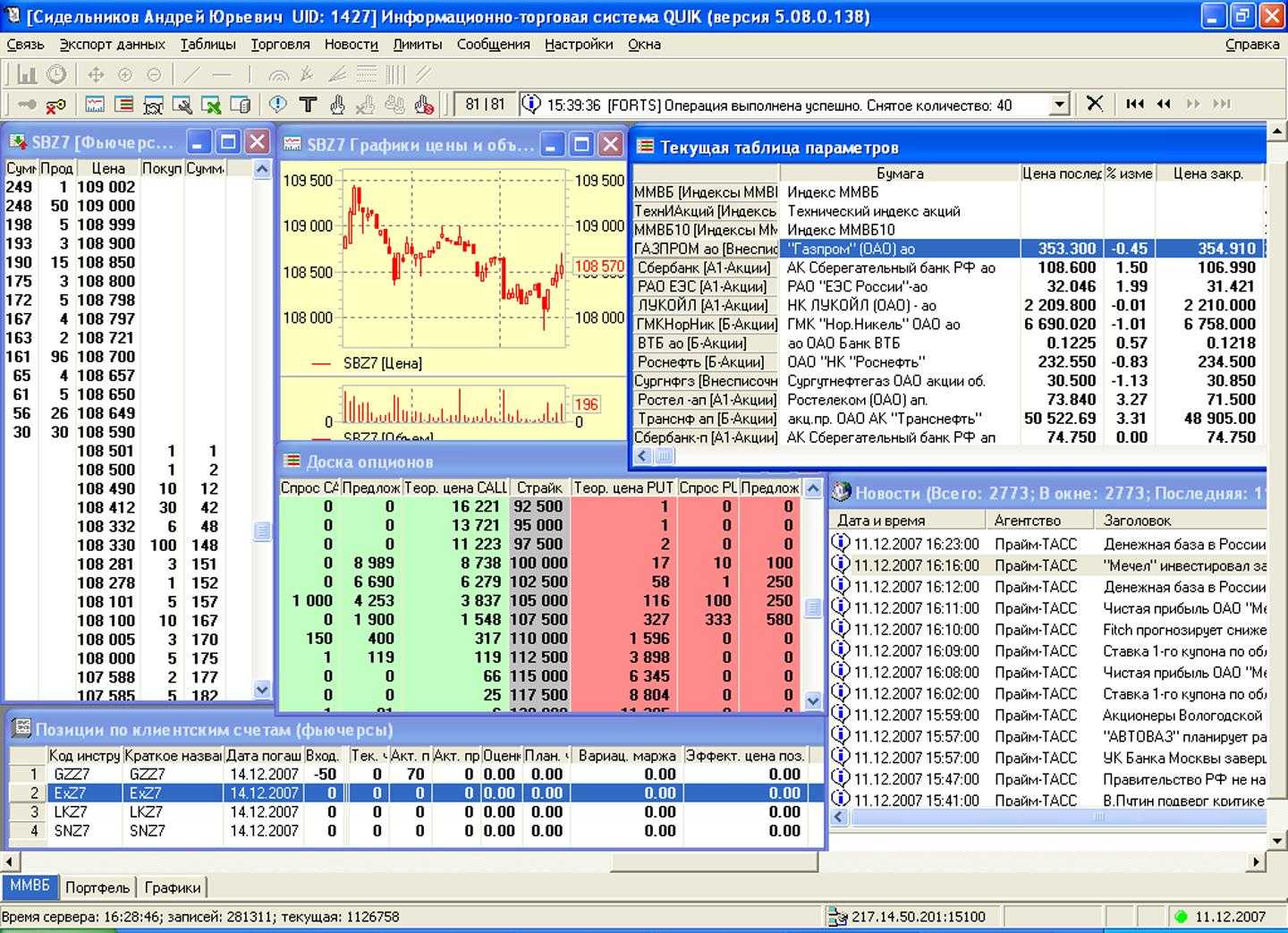The image size is (1288, 933).
Task: Click the raised hand new order icon
Action: tap(337, 106)
